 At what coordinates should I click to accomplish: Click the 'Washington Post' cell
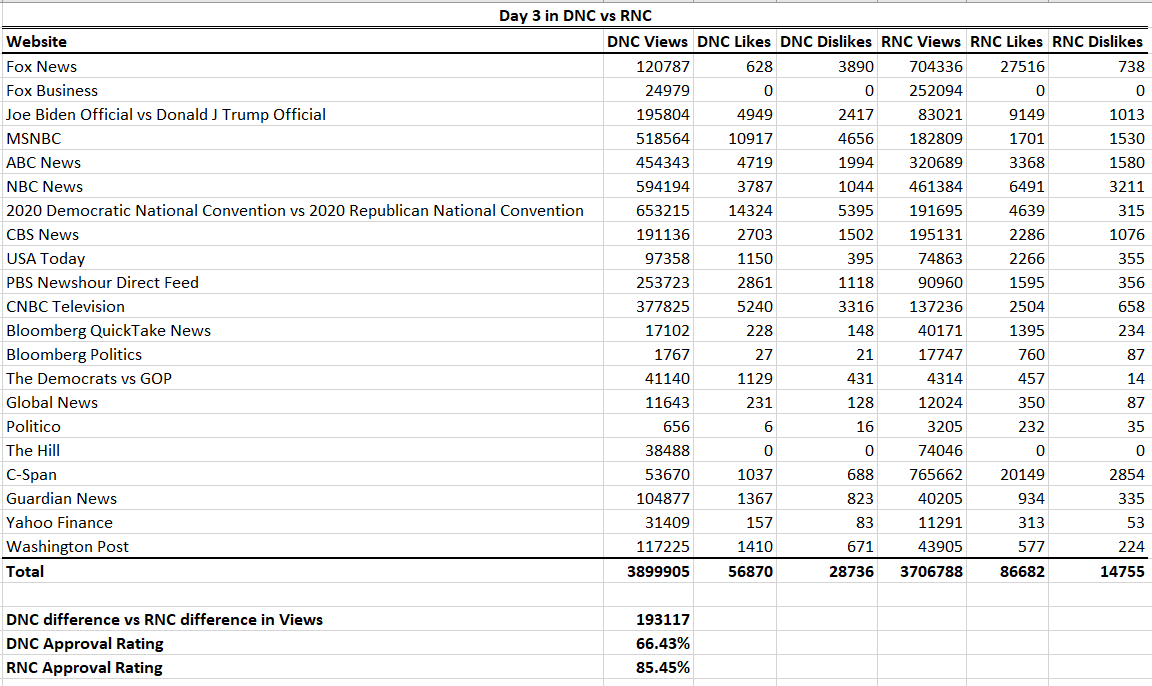pyautogui.click(x=303, y=546)
